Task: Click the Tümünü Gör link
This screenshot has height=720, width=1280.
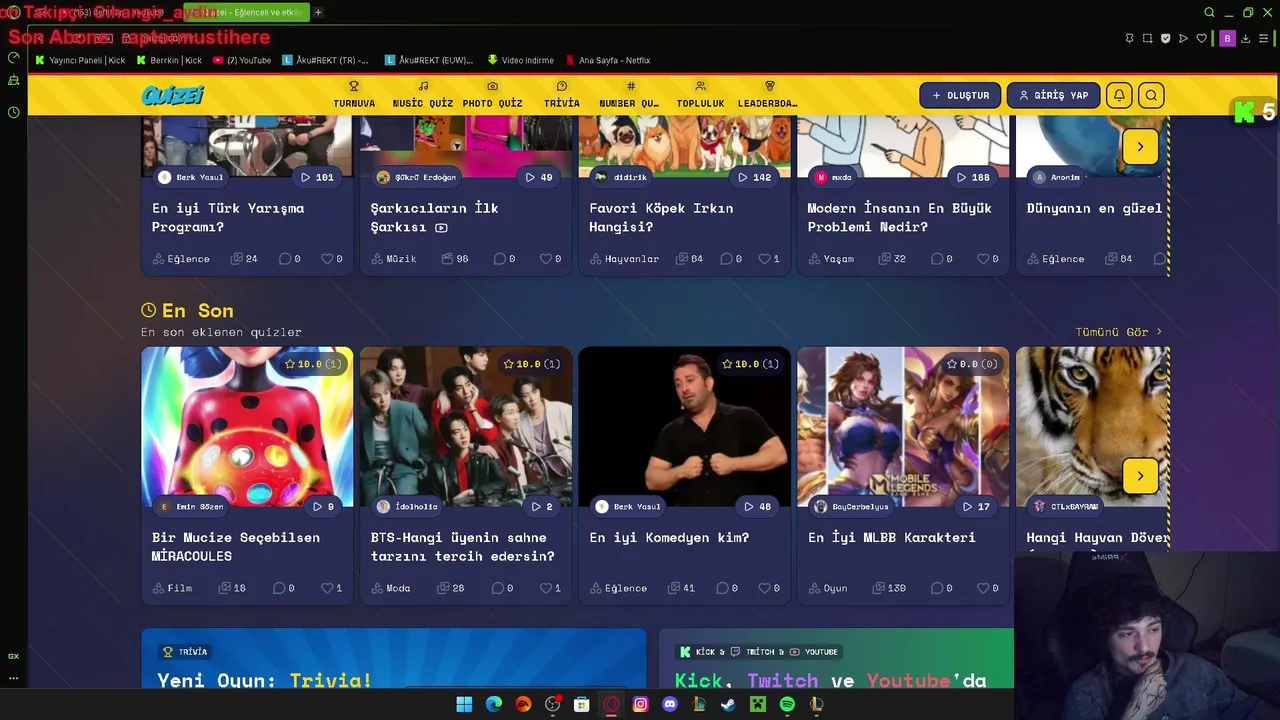Action: click(x=1118, y=332)
